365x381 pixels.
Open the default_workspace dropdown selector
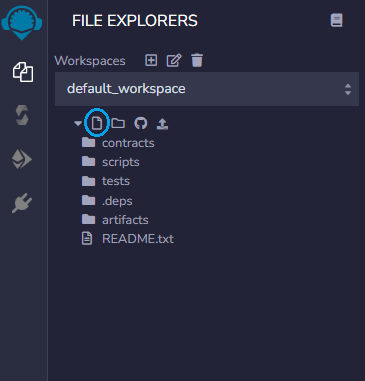point(207,89)
